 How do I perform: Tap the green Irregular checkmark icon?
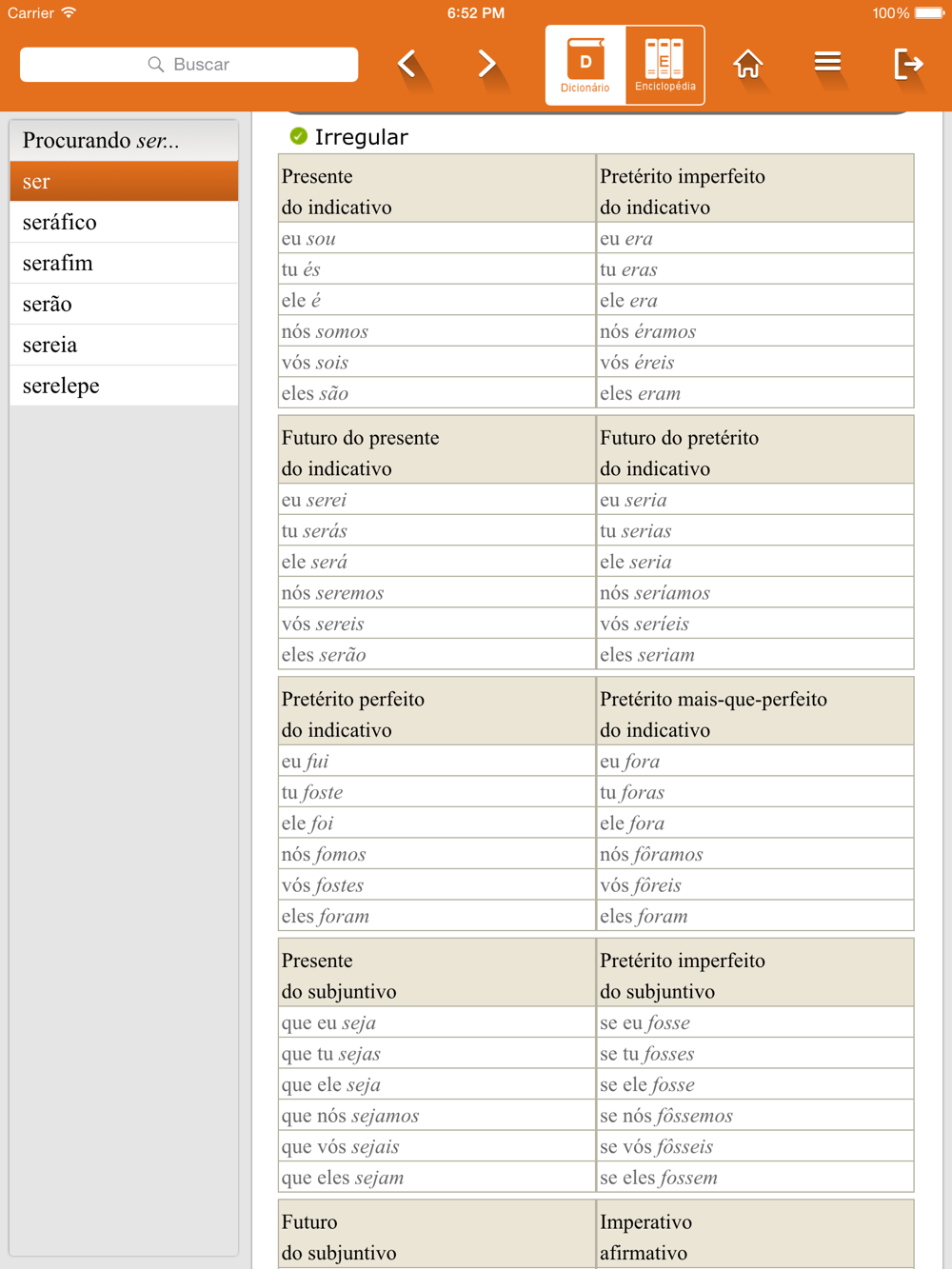299,136
